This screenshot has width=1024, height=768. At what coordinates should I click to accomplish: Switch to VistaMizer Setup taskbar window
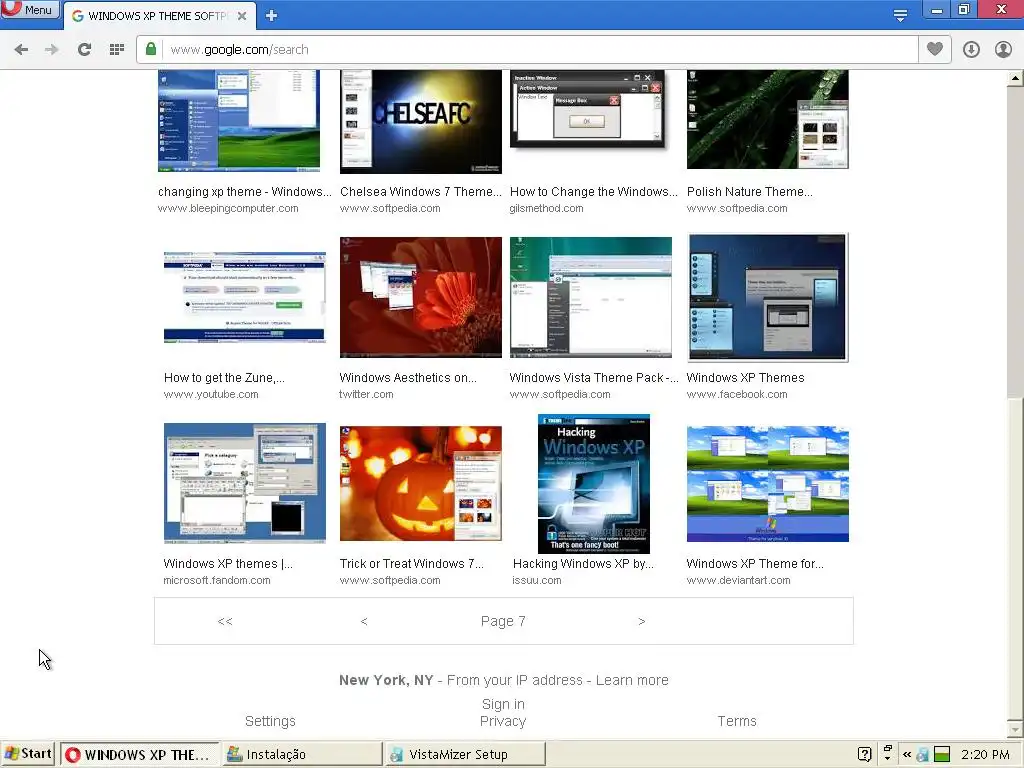464,754
